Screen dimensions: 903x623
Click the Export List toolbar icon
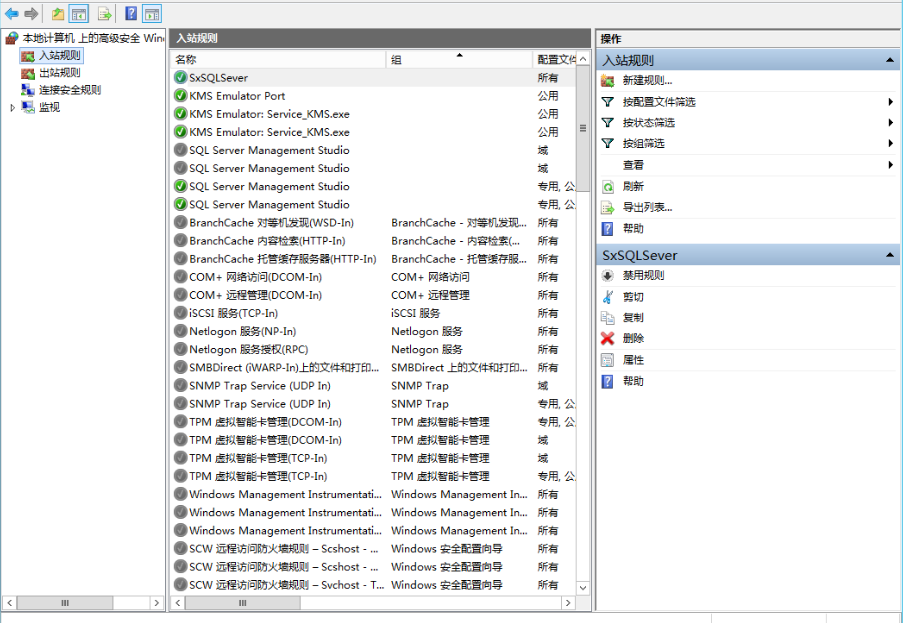[104, 13]
